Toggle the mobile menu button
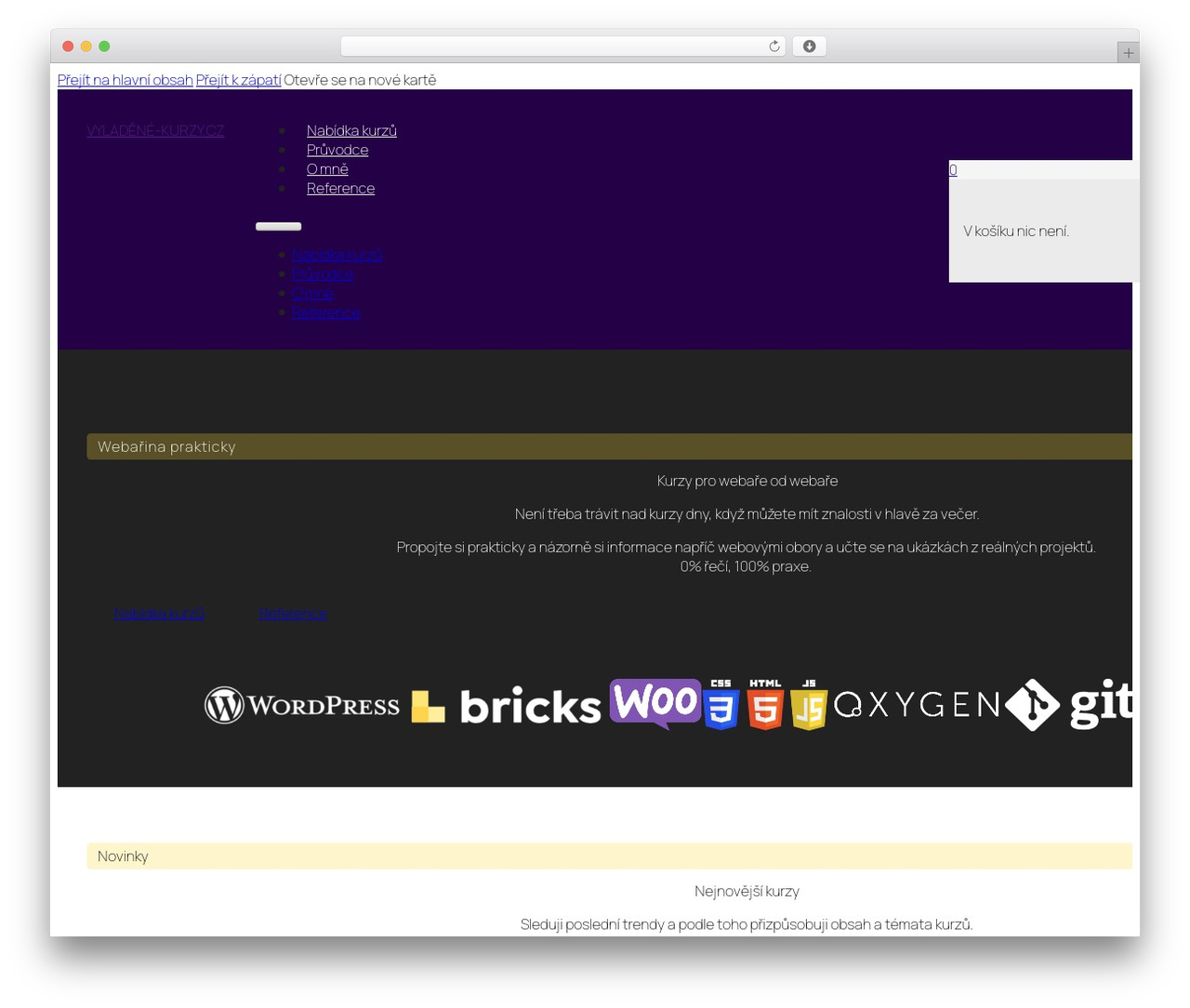 (279, 226)
